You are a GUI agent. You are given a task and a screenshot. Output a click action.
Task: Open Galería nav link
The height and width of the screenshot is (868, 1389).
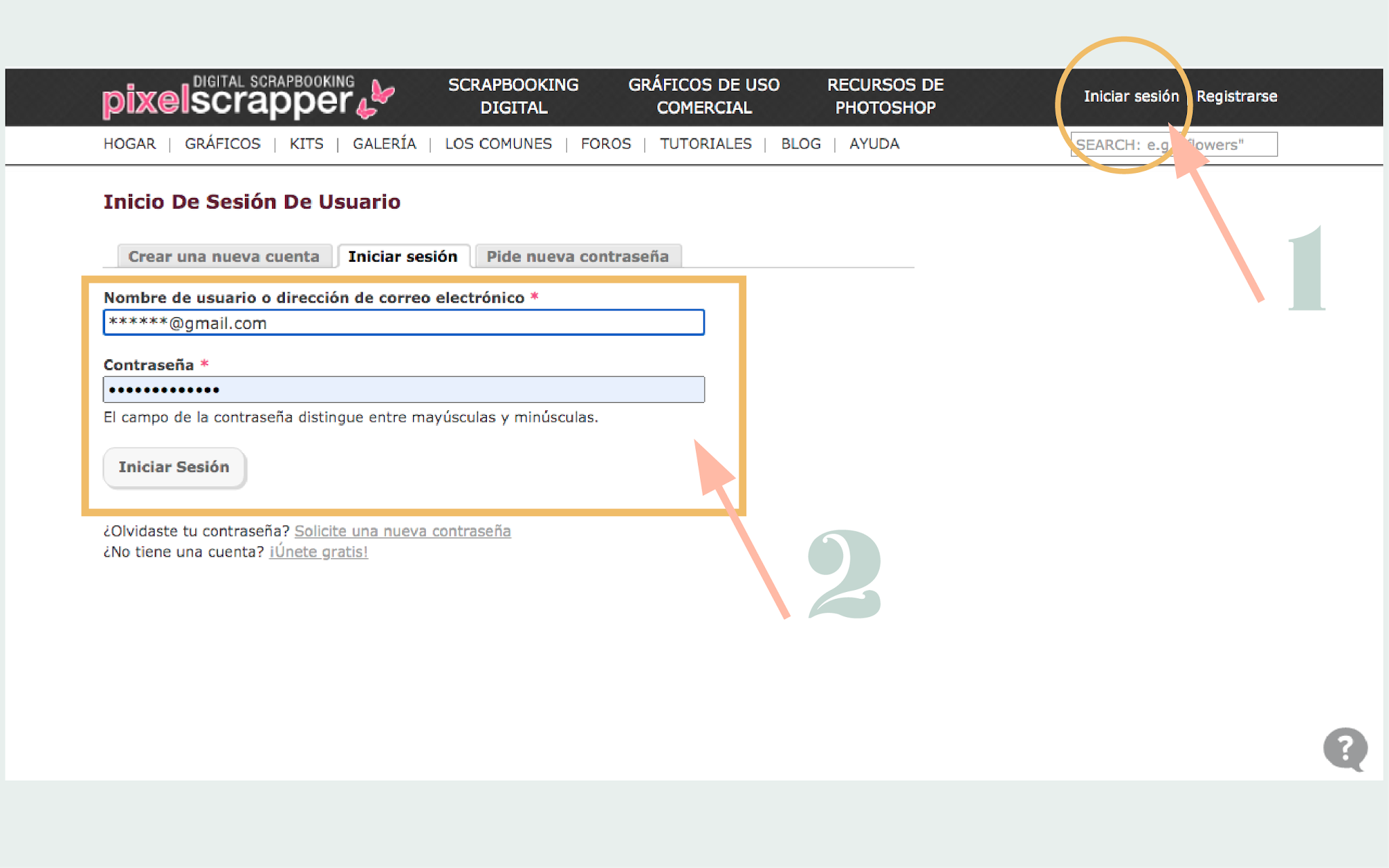385,144
